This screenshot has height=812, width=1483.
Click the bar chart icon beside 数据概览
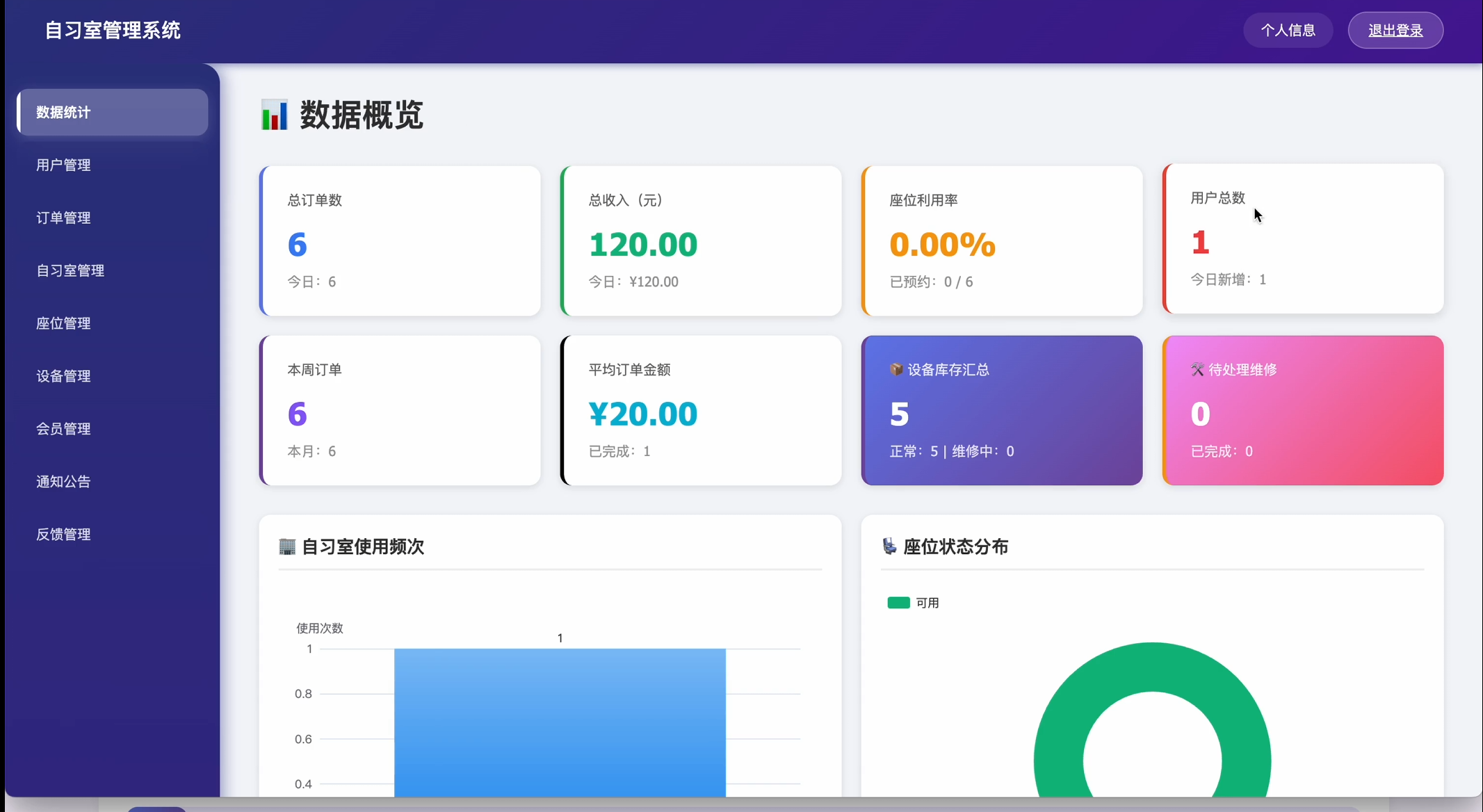[x=274, y=115]
